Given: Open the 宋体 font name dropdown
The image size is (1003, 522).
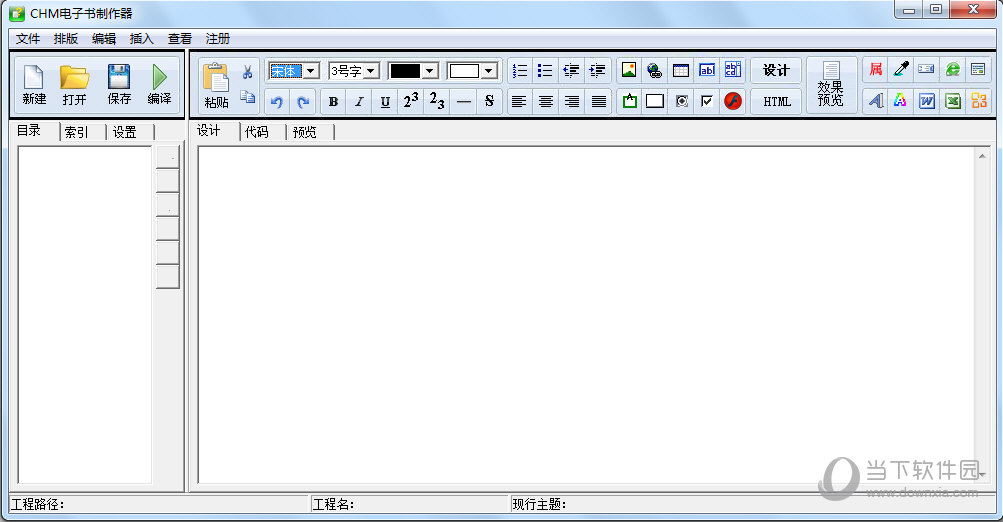Looking at the screenshot, I should coord(312,70).
